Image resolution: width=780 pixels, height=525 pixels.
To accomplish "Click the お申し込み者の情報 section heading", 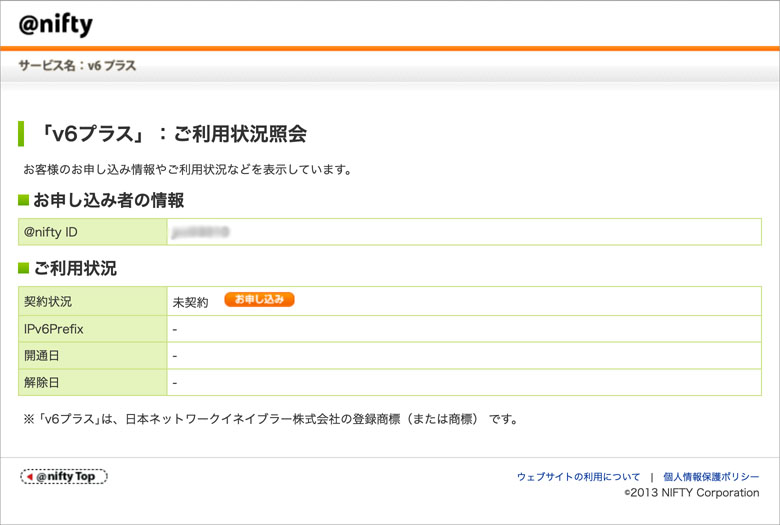I will click(x=108, y=200).
